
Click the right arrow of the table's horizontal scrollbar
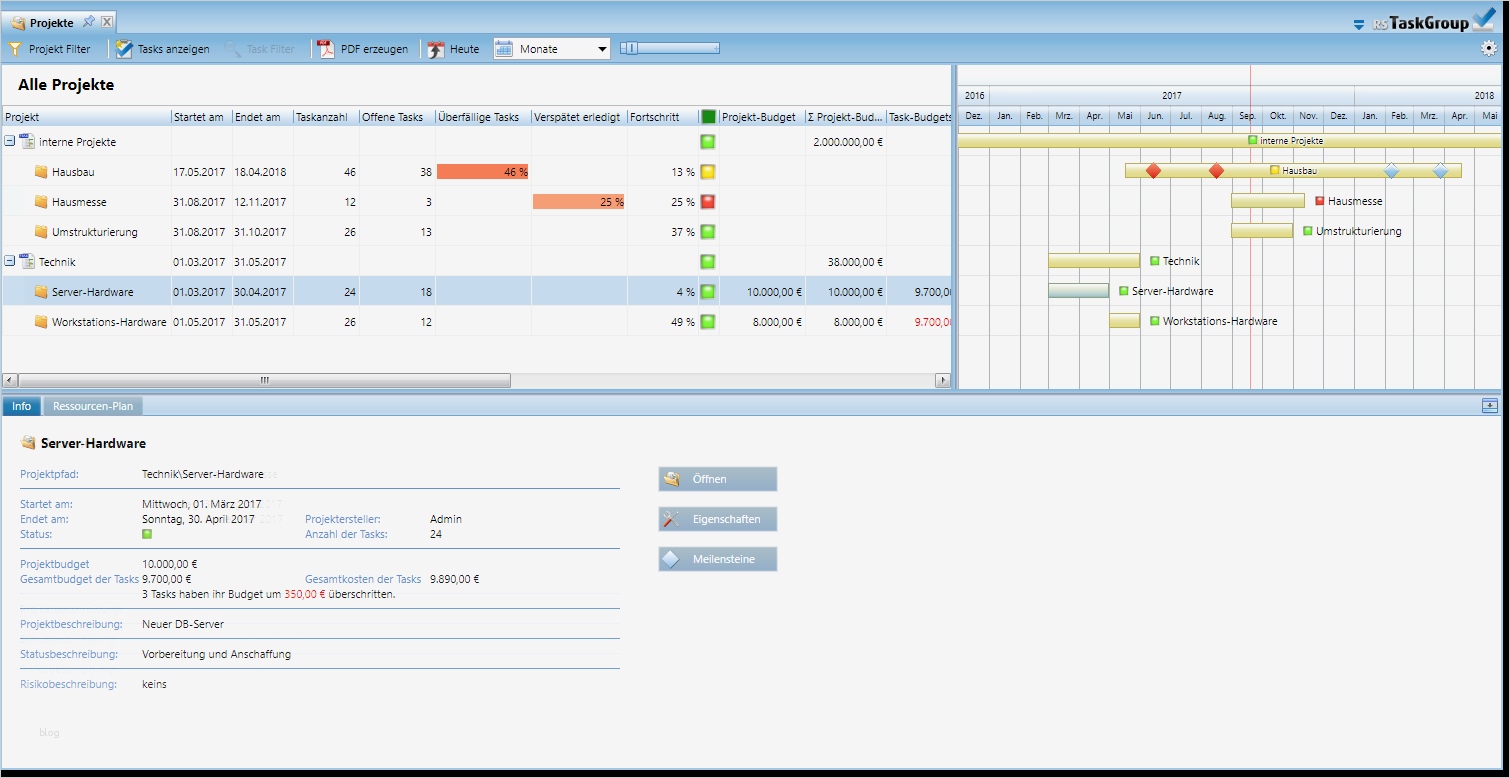click(942, 380)
